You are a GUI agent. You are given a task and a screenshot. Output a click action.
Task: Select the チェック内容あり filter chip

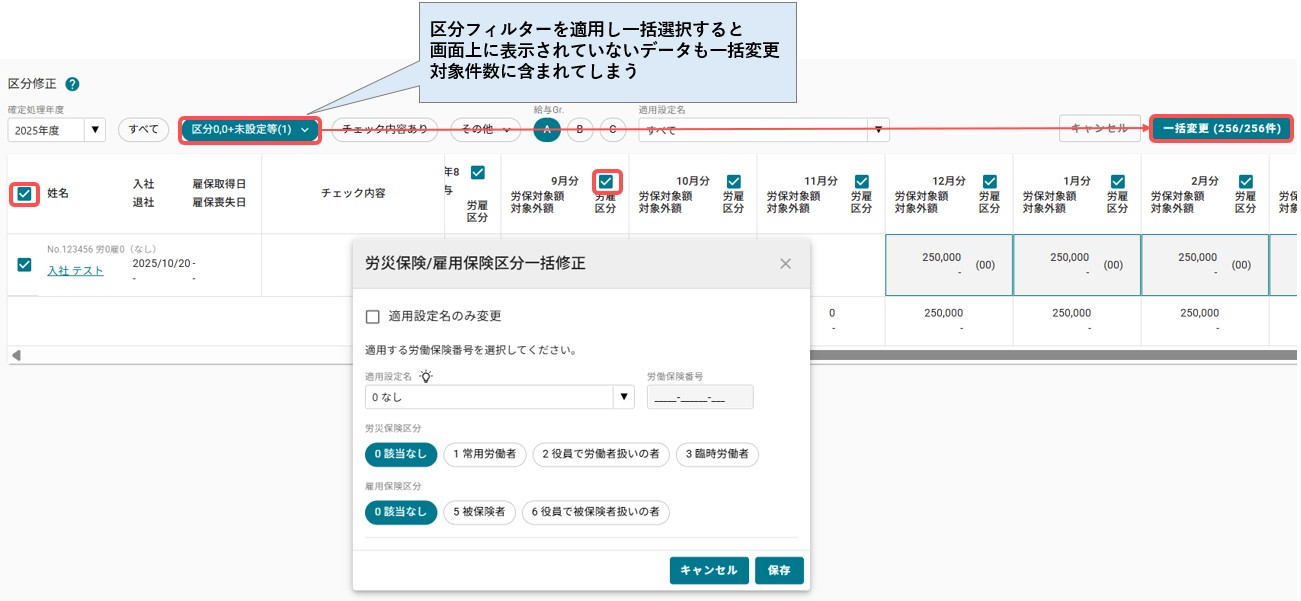tap(385, 129)
